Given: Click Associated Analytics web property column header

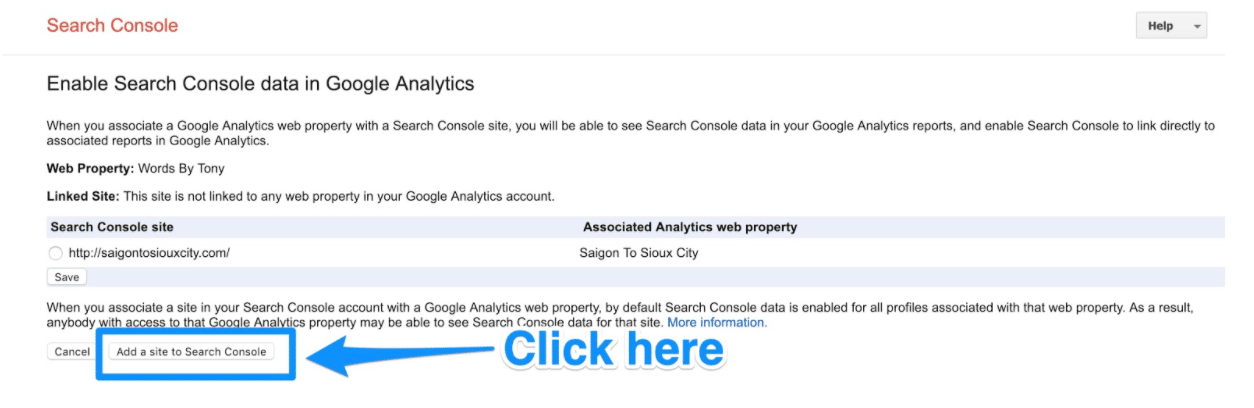Looking at the screenshot, I should [690, 227].
